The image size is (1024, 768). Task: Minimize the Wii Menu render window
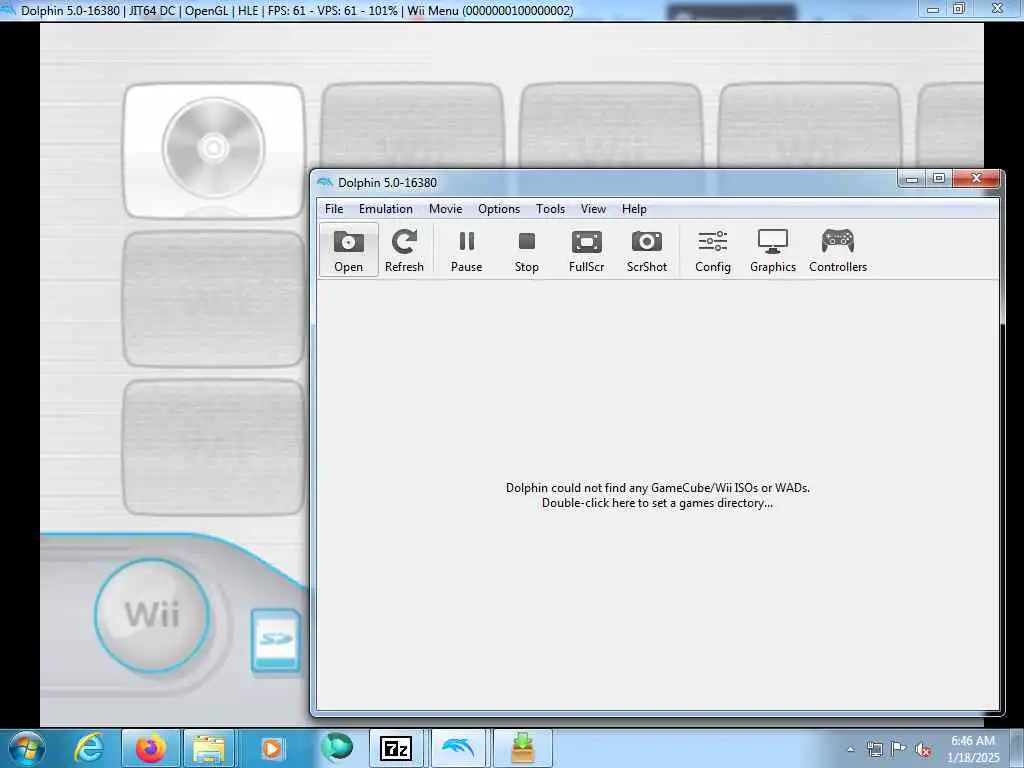pyautogui.click(x=933, y=9)
